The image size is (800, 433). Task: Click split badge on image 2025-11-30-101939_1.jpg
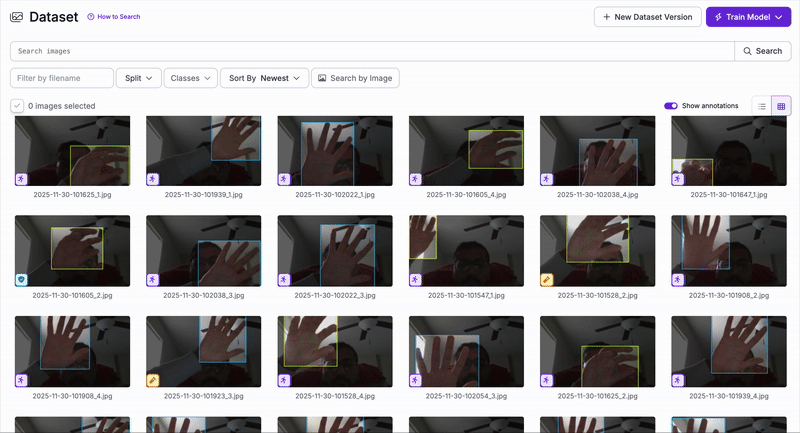coord(153,179)
